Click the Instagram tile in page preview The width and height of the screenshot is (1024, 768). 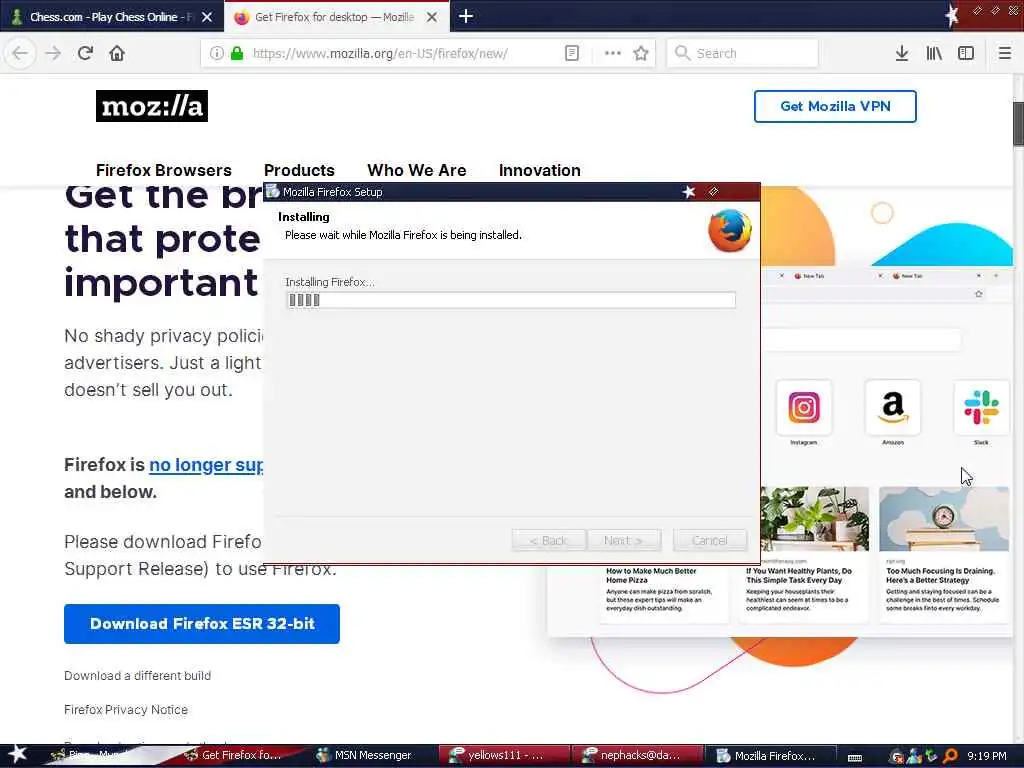[803, 408]
